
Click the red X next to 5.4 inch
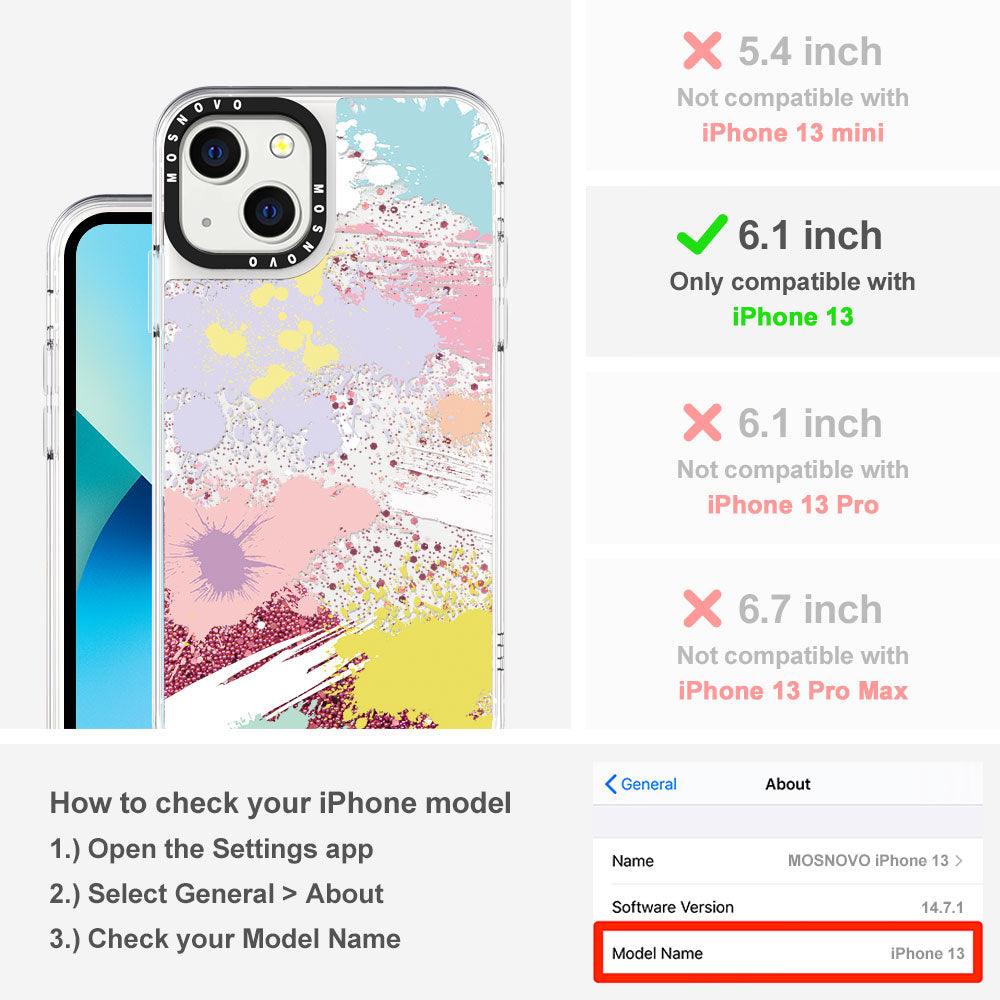pyautogui.click(x=702, y=50)
